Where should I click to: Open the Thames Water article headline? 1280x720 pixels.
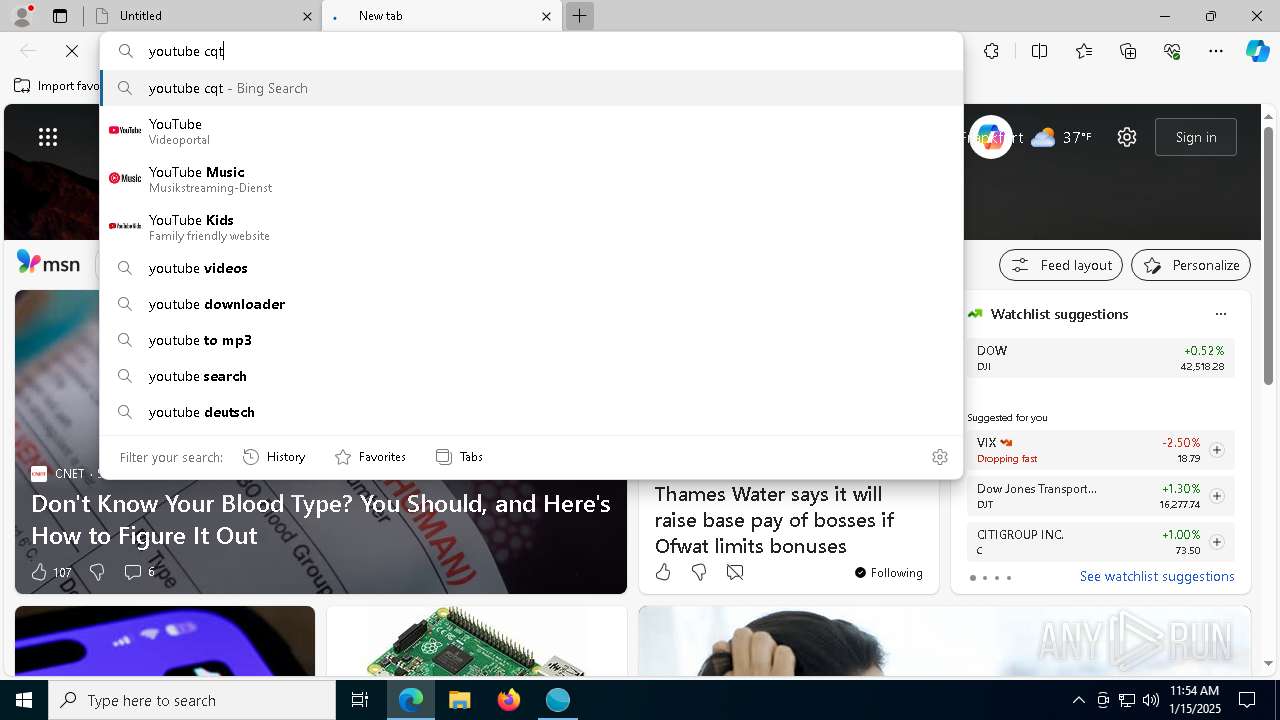point(775,520)
